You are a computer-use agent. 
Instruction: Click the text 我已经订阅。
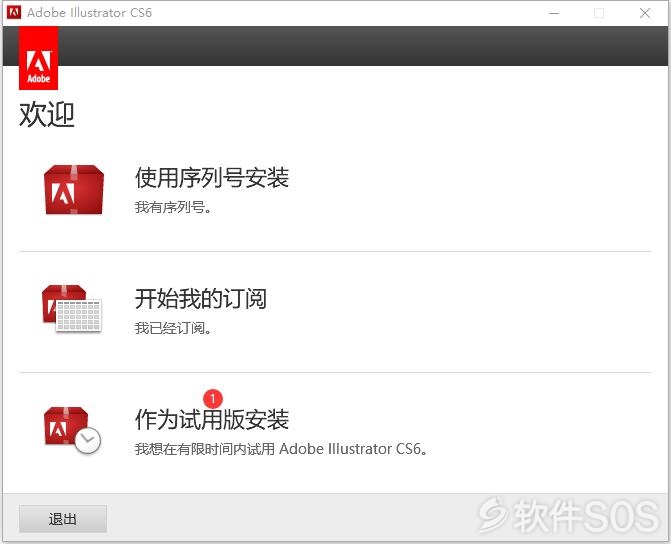[173, 328]
